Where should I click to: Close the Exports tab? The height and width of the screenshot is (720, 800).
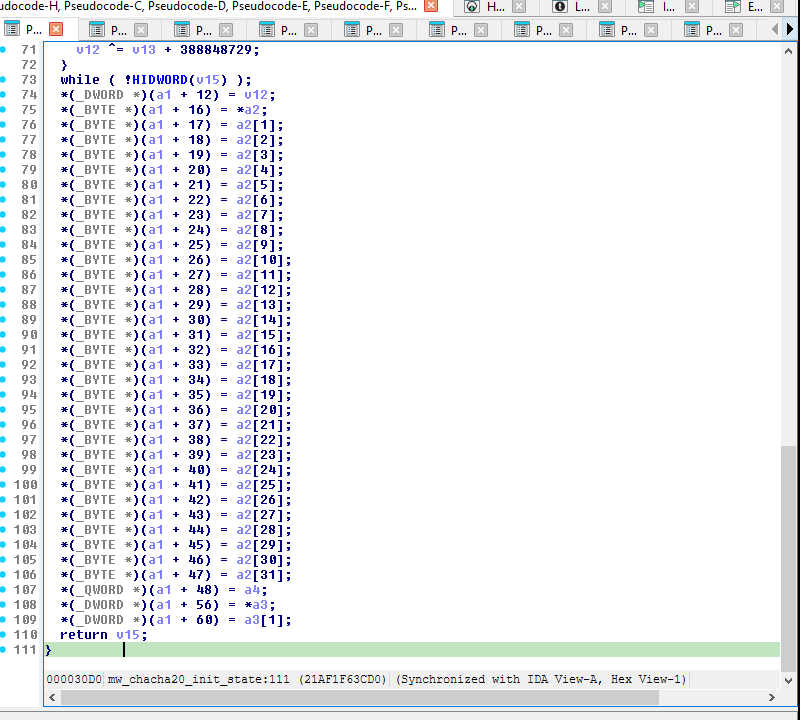[x=775, y=8]
